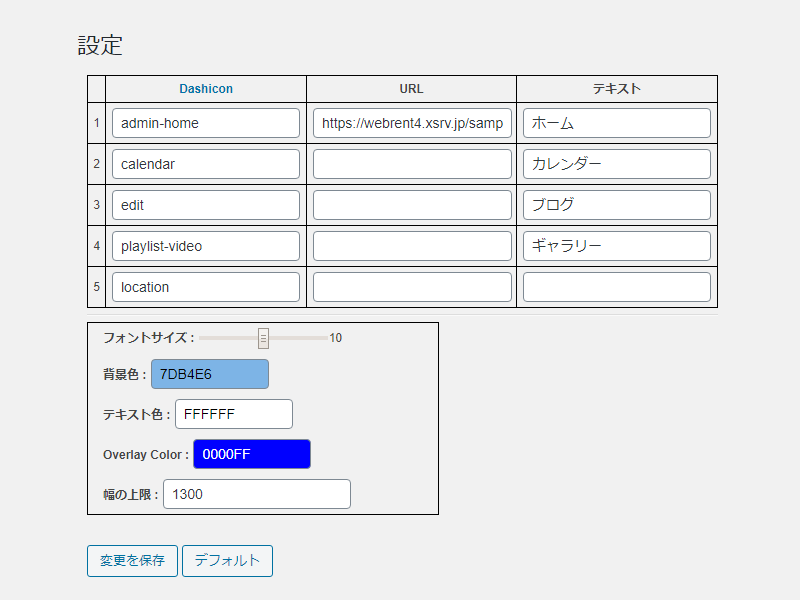
Task: Click the 幅の上限 label
Action: [131, 494]
